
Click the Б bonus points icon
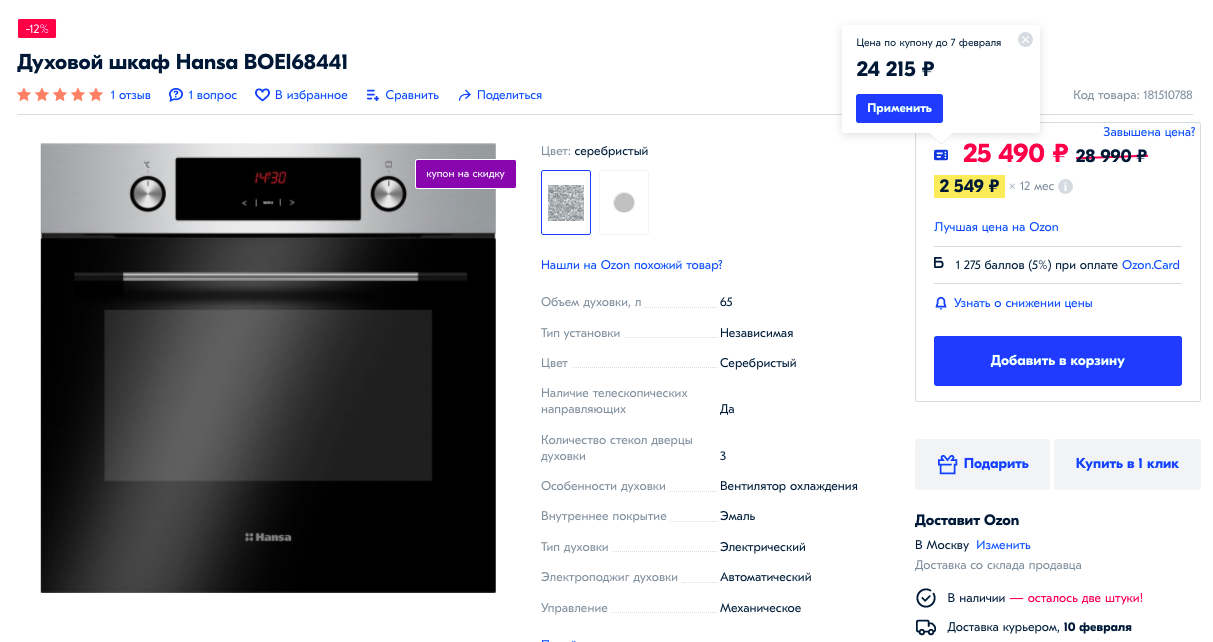[x=939, y=264]
